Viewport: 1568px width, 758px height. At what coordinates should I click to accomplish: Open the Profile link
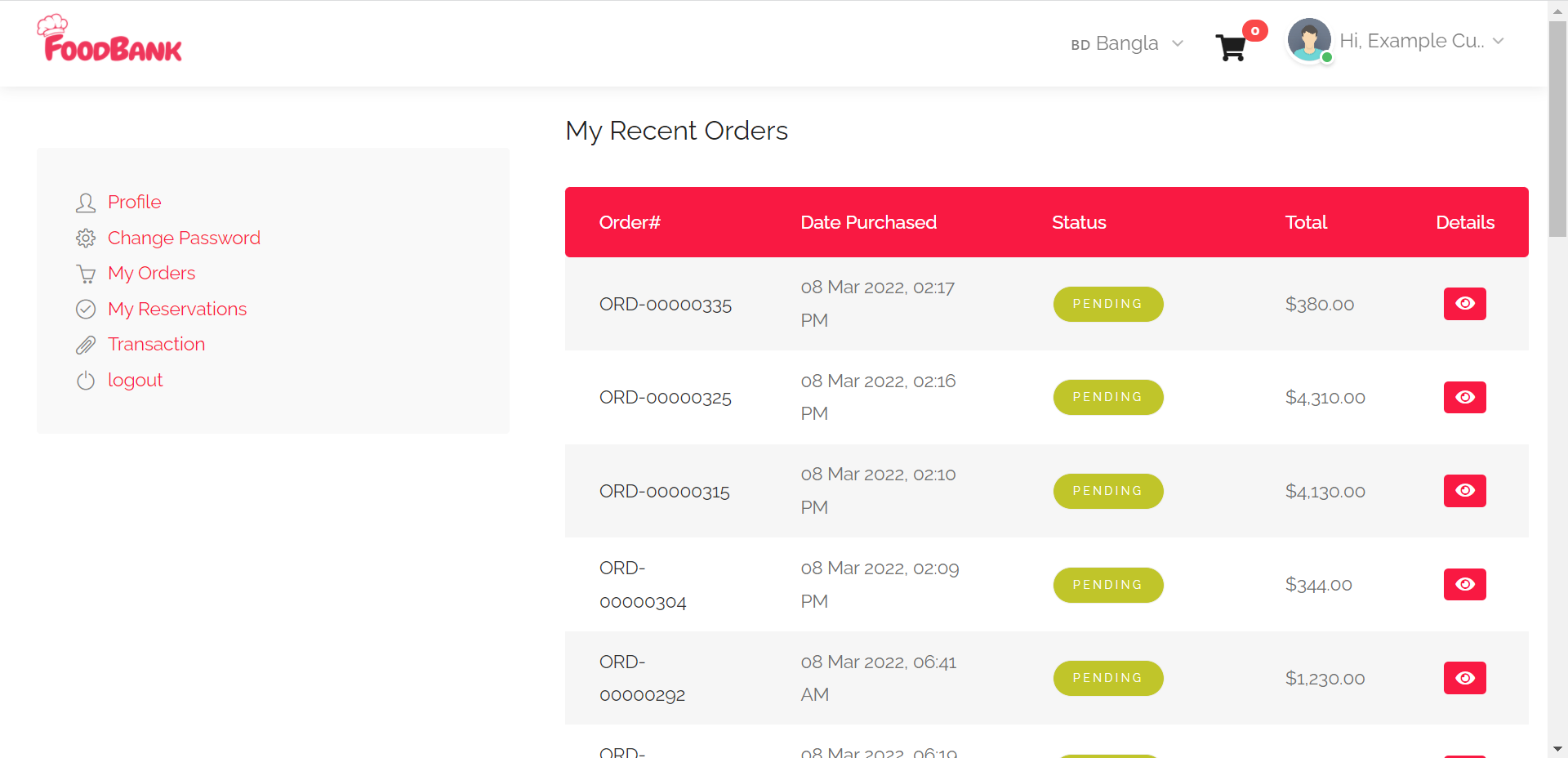pyautogui.click(x=135, y=202)
